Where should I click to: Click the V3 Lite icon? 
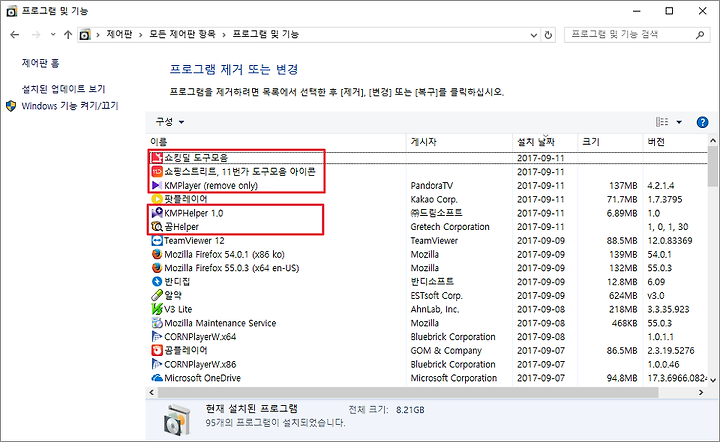[157, 309]
